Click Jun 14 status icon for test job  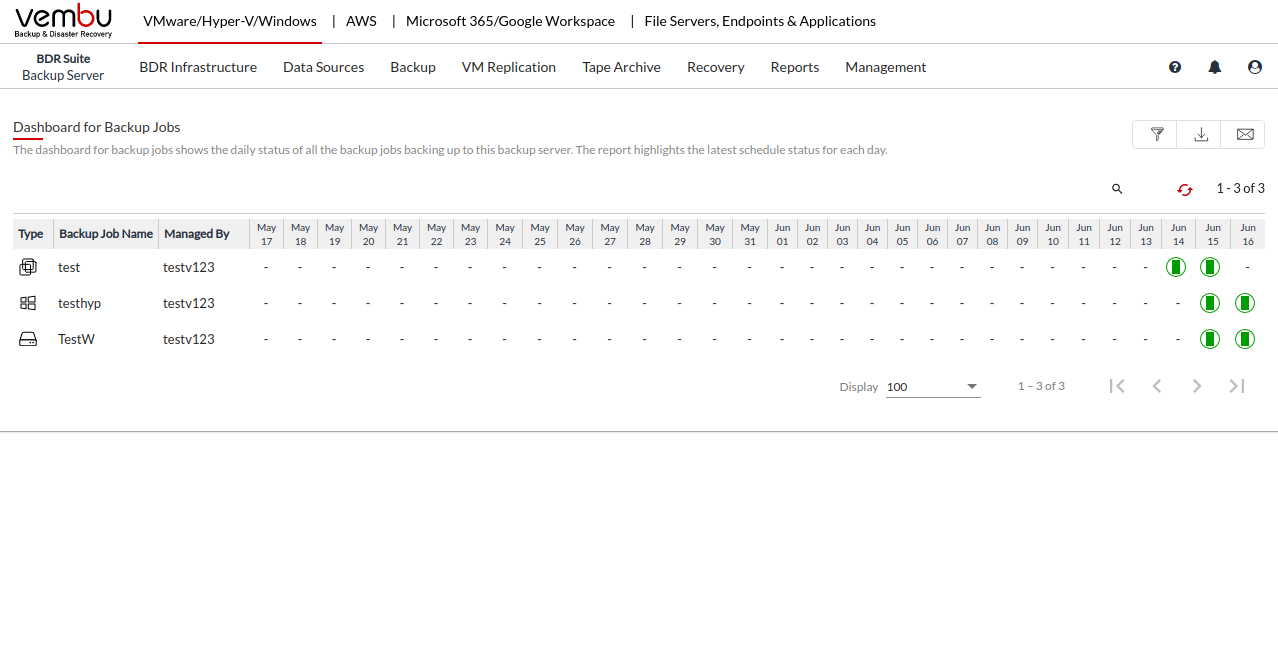tap(1176, 267)
